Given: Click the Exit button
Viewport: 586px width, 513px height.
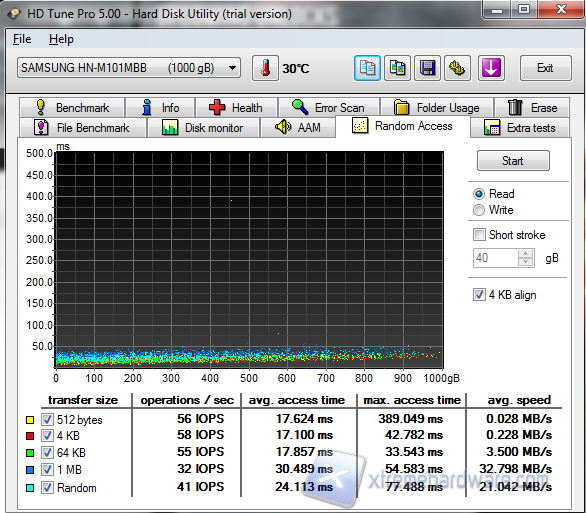Looking at the screenshot, I should (x=545, y=68).
